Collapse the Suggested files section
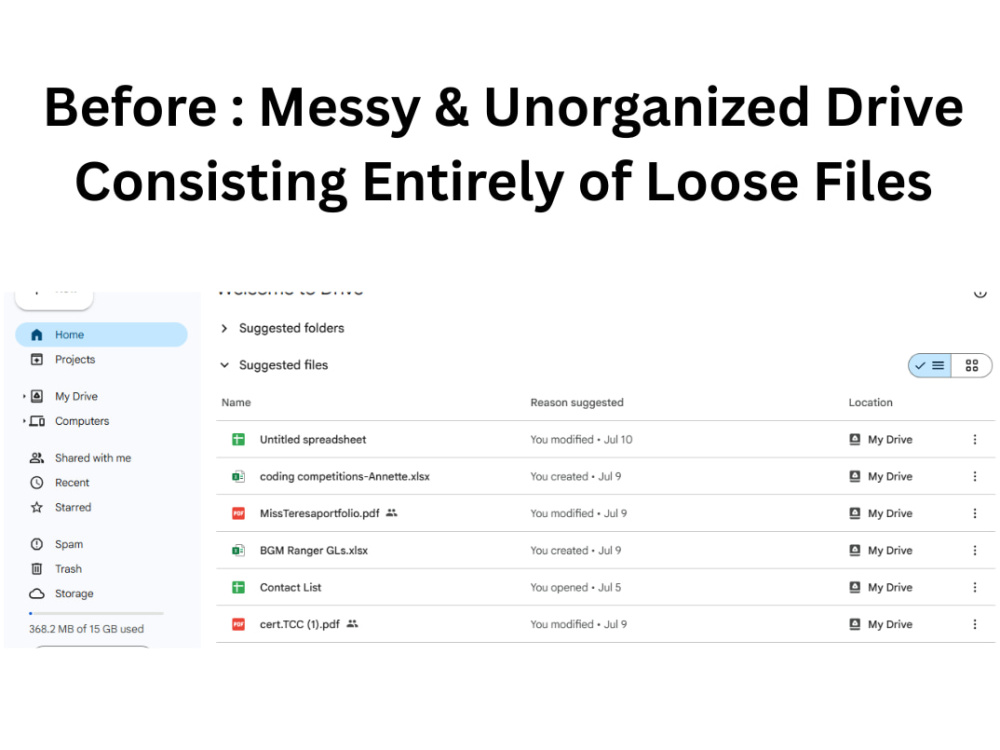This screenshot has height=750, width=1000. pyautogui.click(x=224, y=365)
